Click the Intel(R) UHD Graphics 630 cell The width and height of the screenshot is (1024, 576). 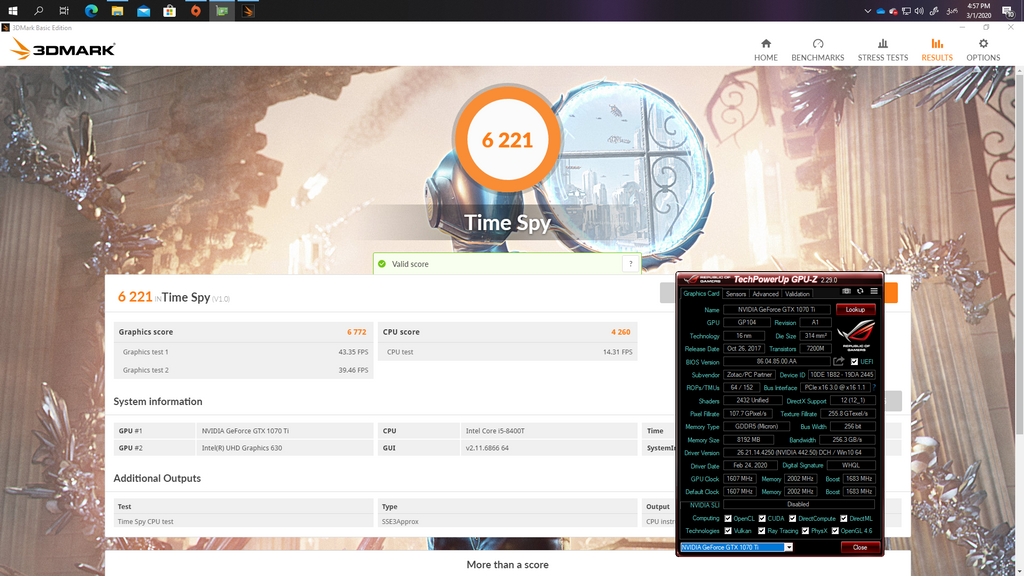(285, 448)
